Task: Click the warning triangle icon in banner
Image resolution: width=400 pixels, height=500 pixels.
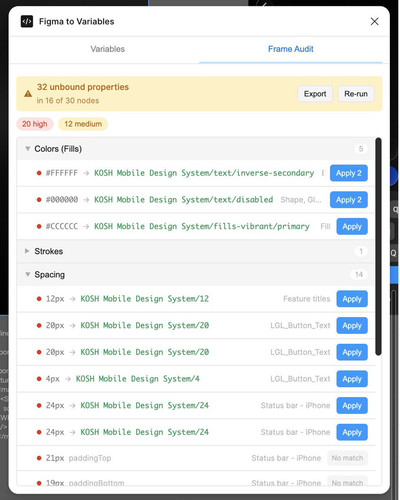Action: [x=28, y=94]
